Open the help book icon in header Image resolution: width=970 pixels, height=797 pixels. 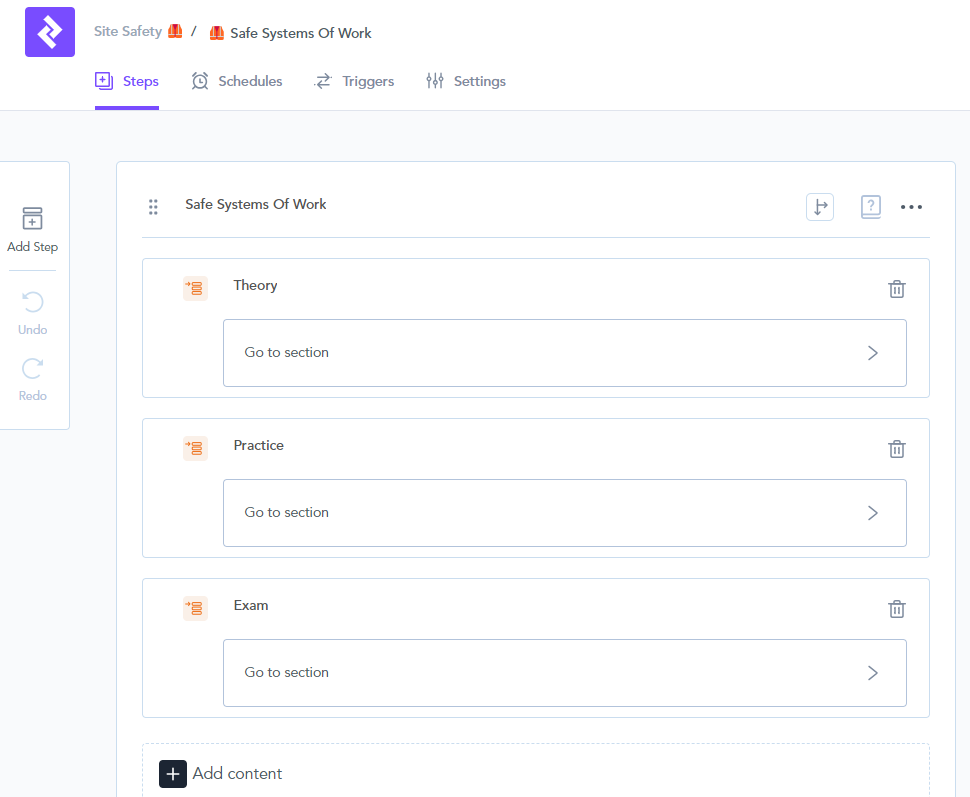(870, 207)
